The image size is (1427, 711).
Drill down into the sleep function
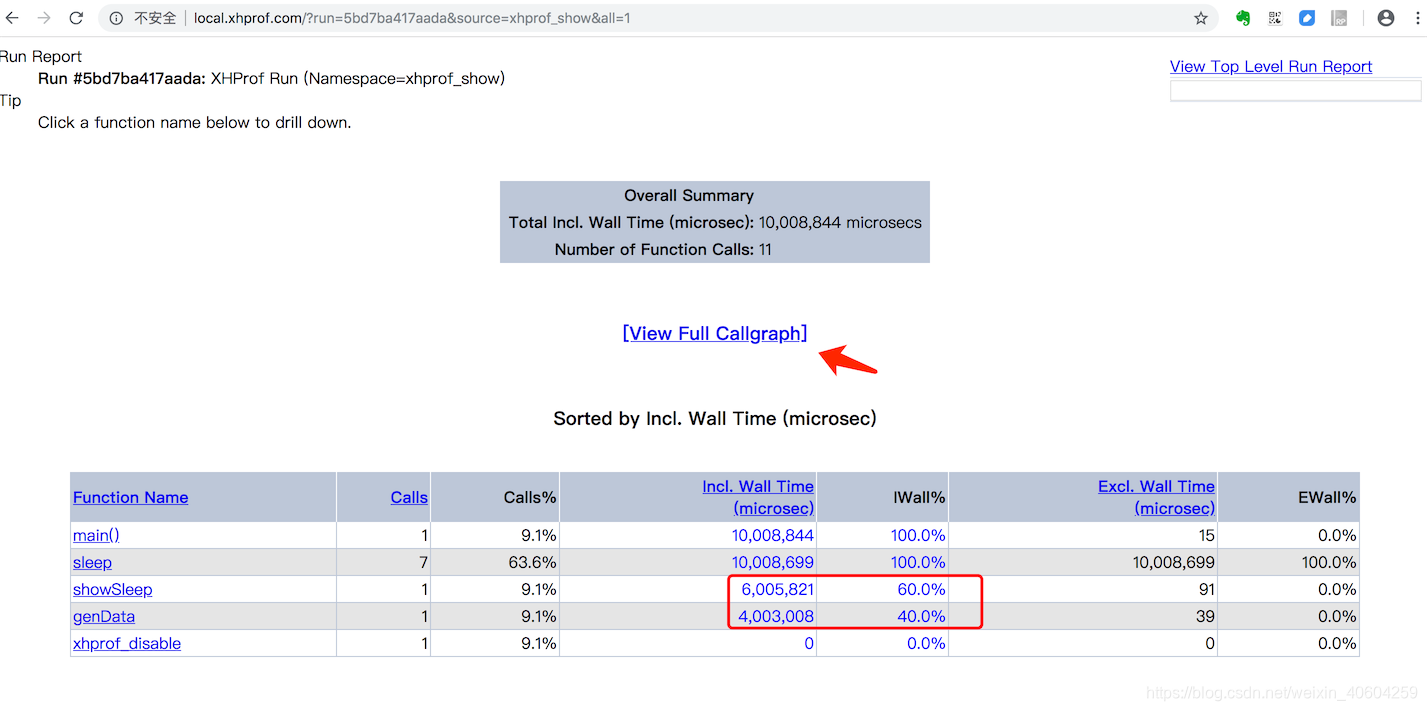pyautogui.click(x=92, y=562)
